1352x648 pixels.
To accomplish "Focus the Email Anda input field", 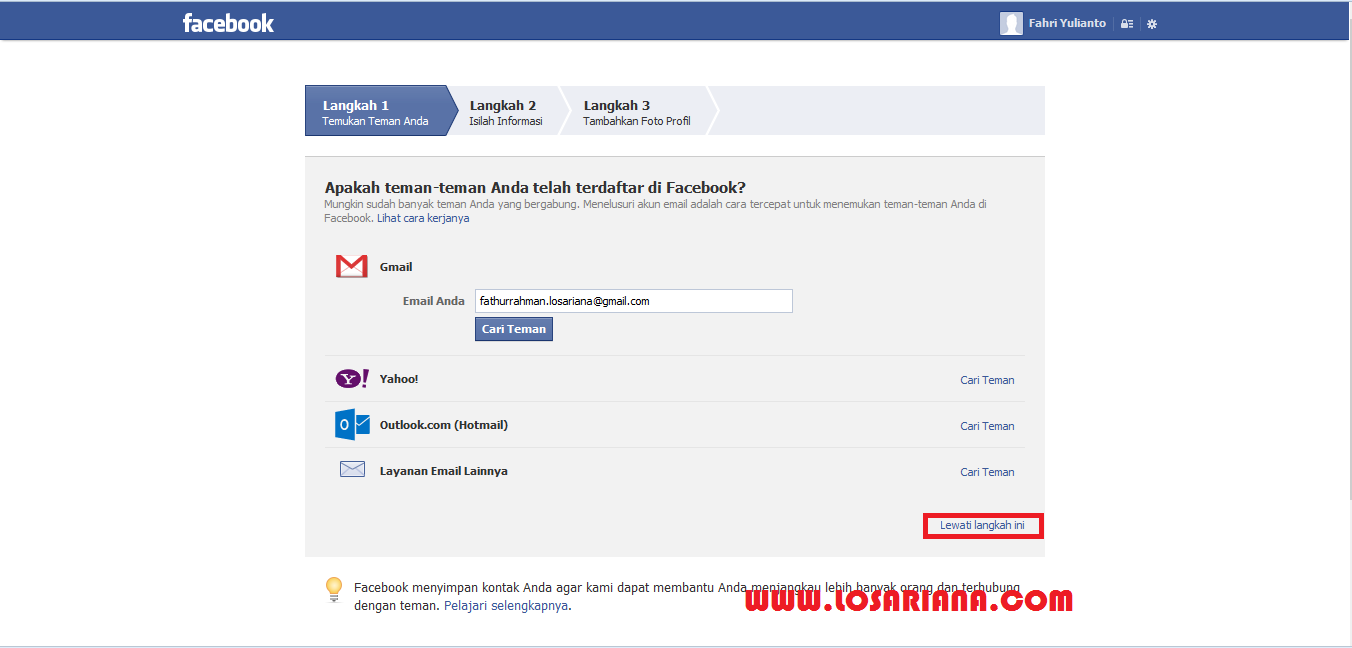I will [634, 301].
